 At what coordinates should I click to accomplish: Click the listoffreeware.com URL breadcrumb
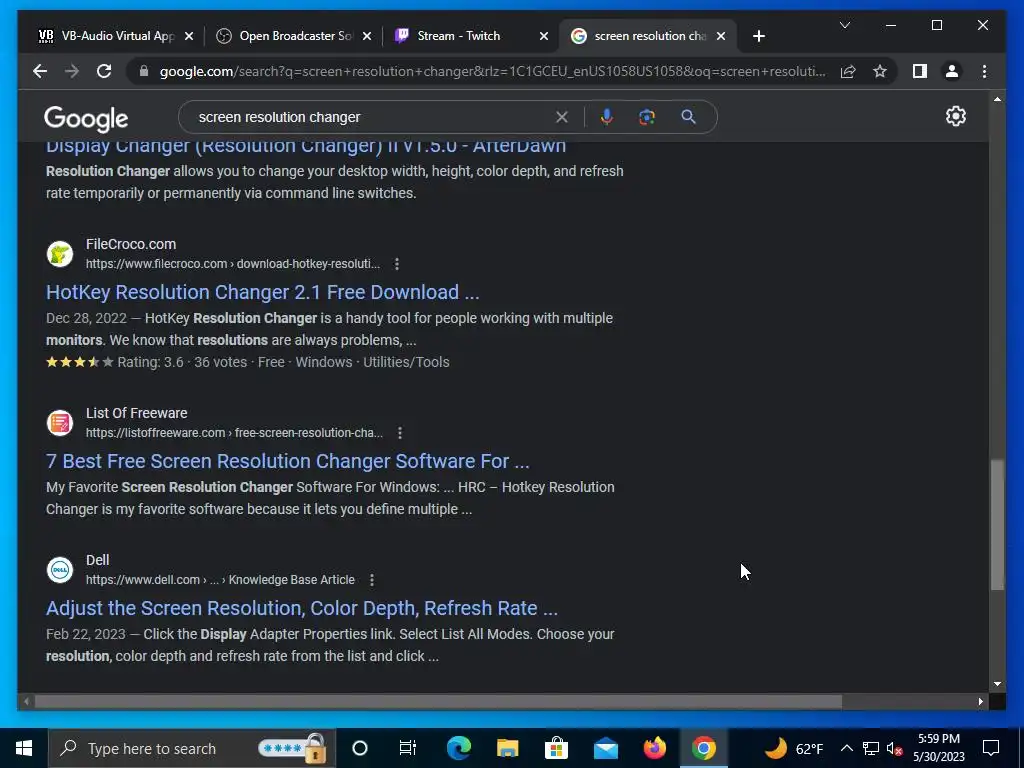(234, 433)
